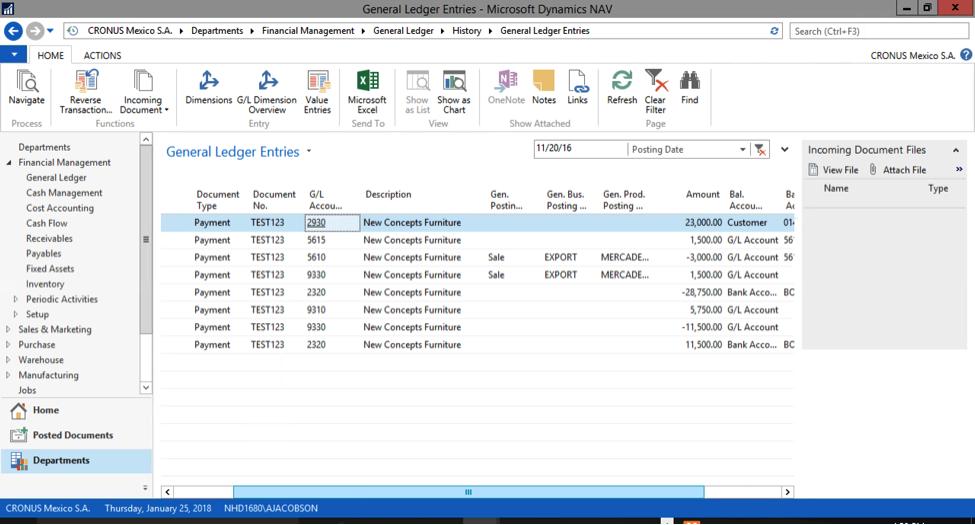This screenshot has width=975, height=525.
Task: Select General Ledger in navigation tree
Action: click(57, 177)
